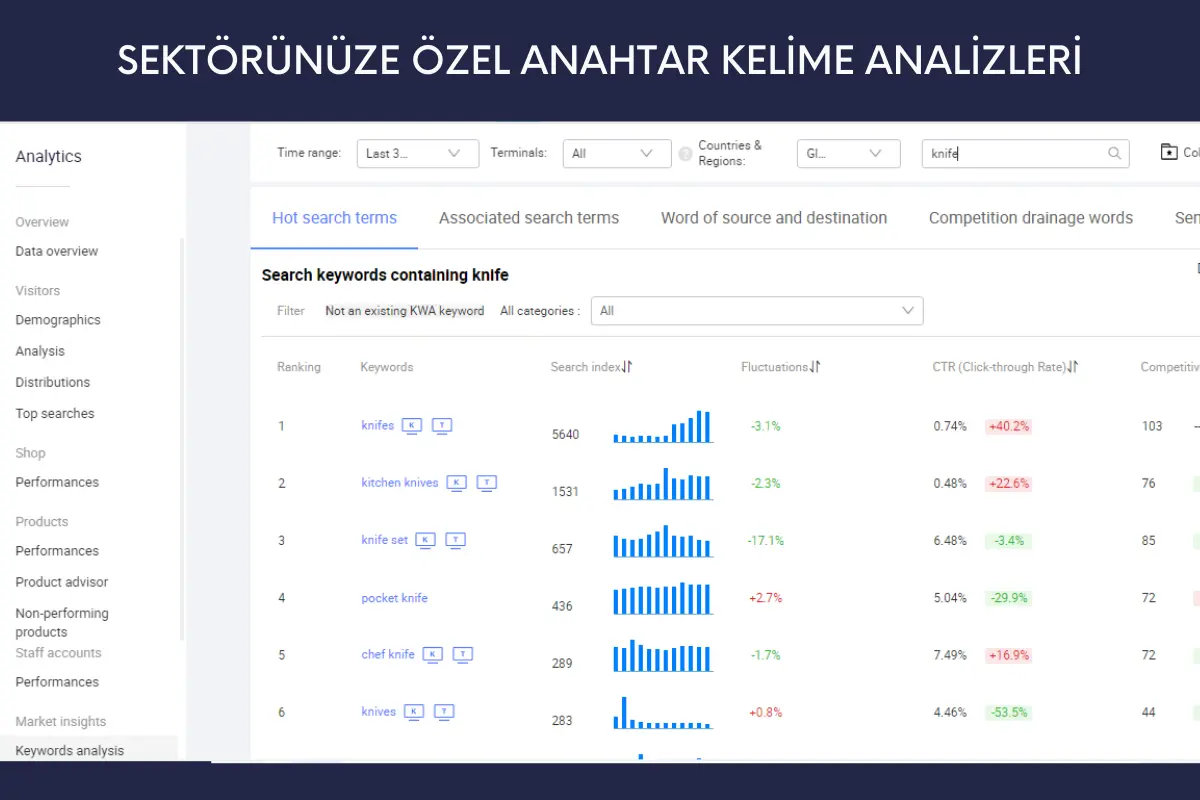Toggle Not an existing KWA keyword filter
Image resolution: width=1200 pixels, height=800 pixels.
click(x=404, y=311)
